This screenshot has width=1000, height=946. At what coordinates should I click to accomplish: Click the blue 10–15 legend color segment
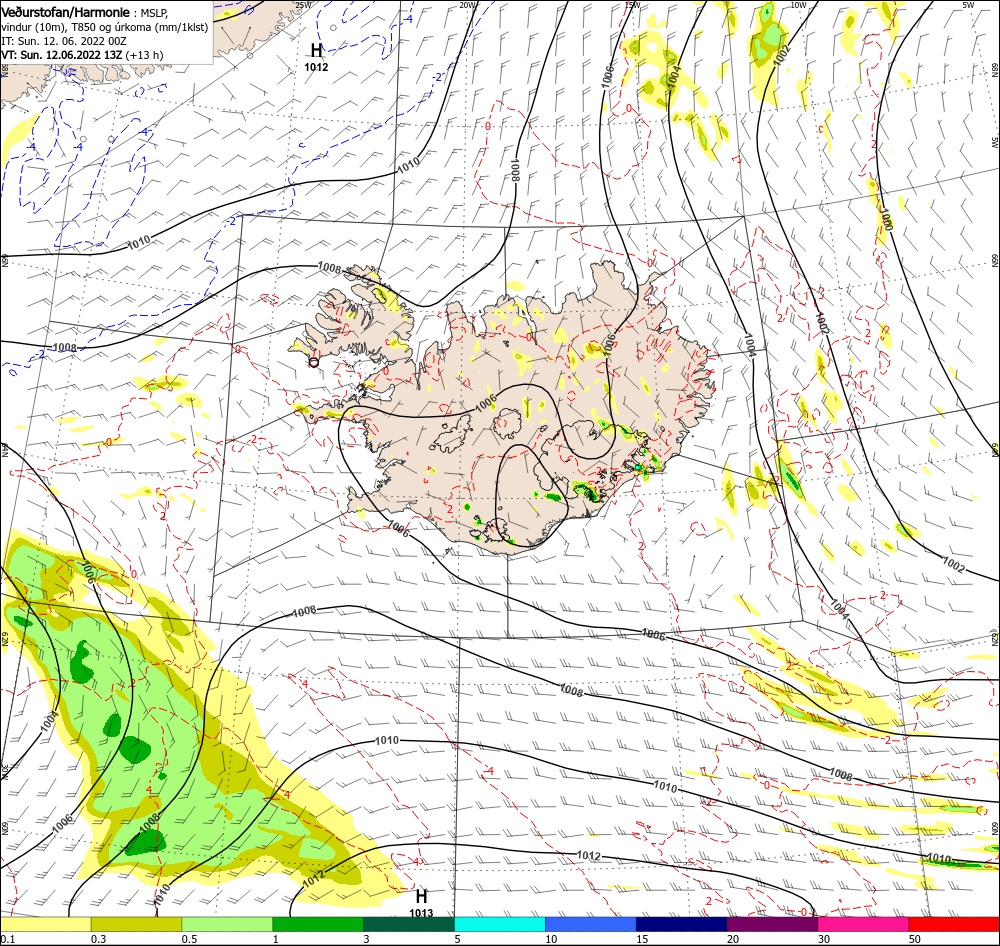pyautogui.click(x=591, y=924)
